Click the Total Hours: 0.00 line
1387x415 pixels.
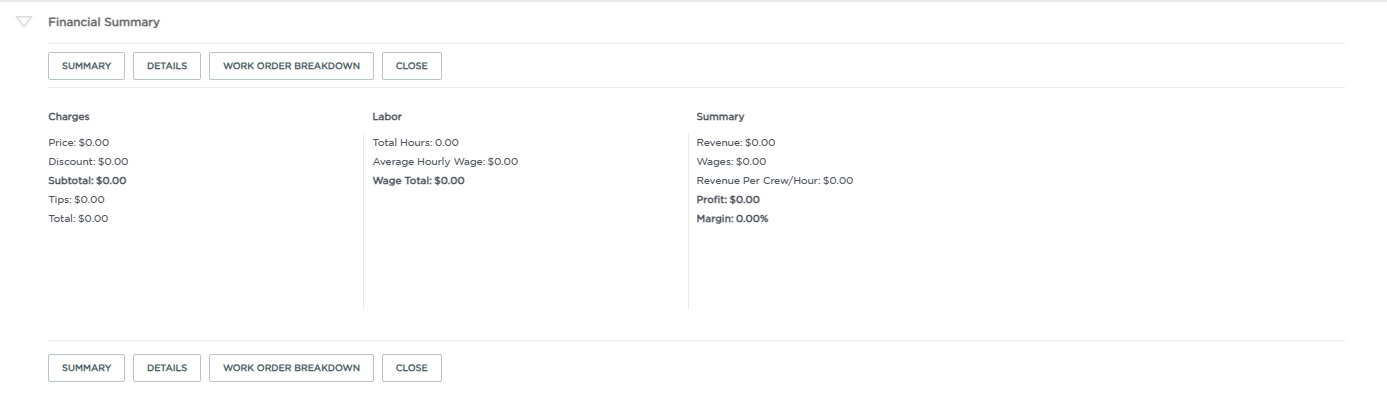click(416, 143)
